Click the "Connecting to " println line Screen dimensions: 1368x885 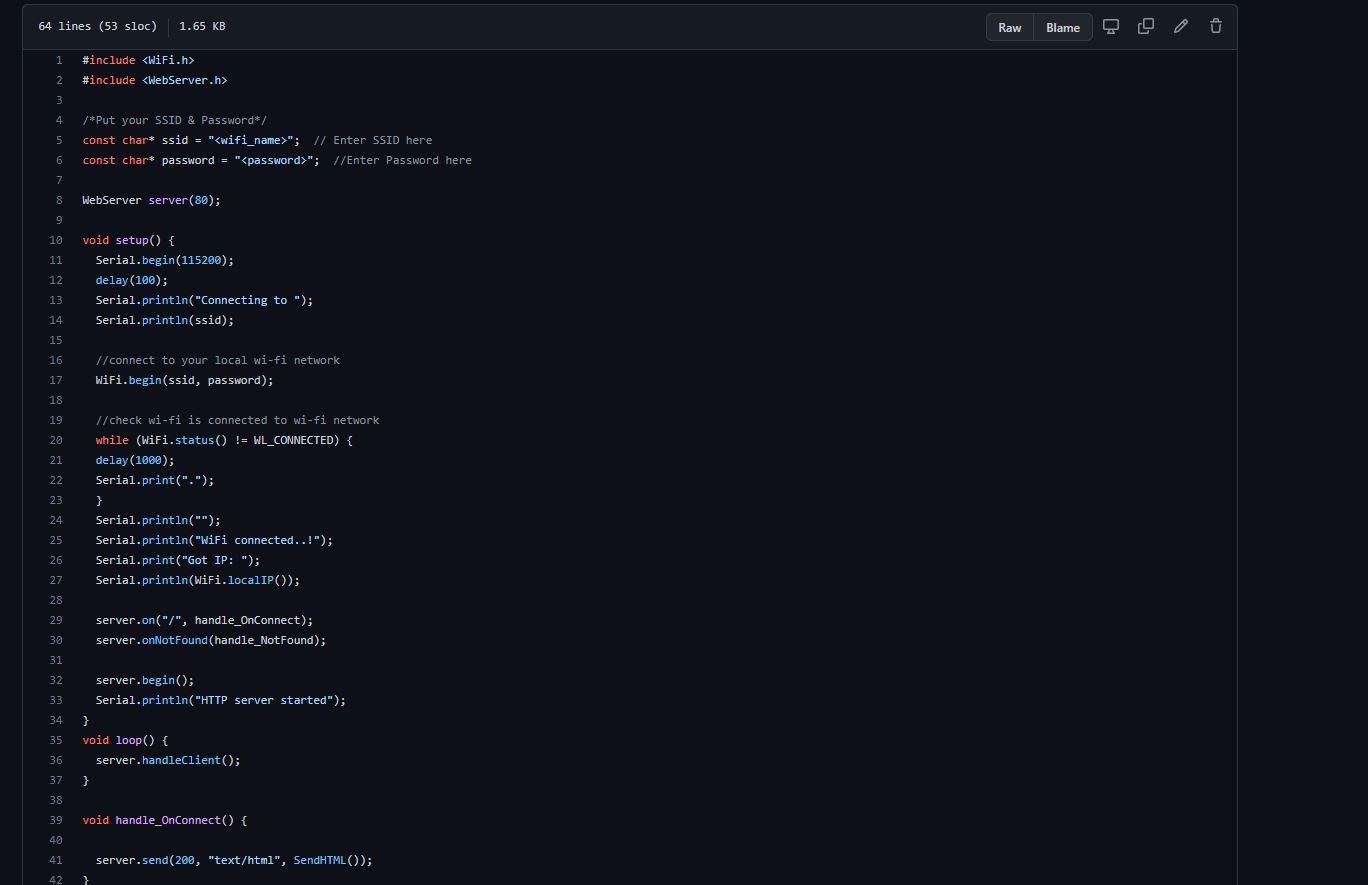coord(205,300)
